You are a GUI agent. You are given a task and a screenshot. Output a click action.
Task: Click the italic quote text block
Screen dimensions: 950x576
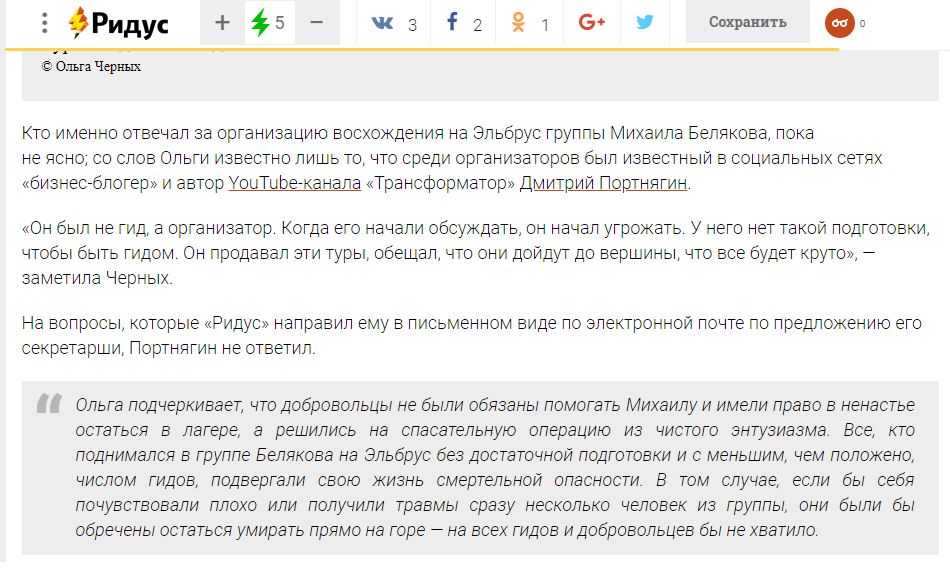tap(495, 467)
